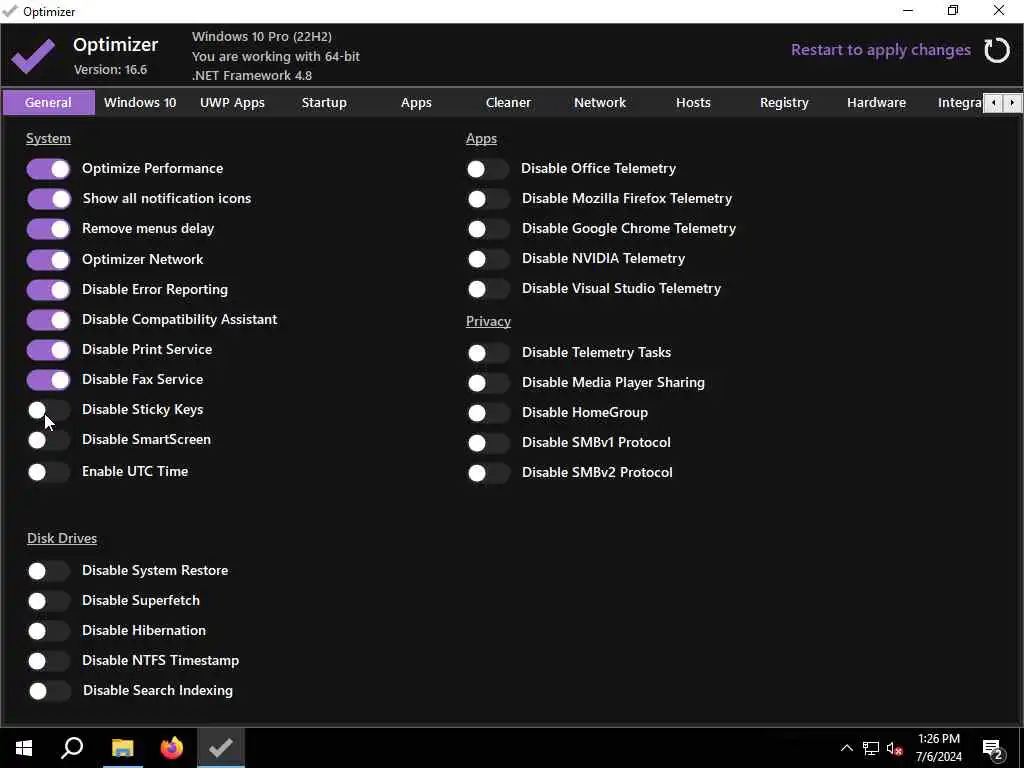
Task: Select the Optimizer taskbar icon
Action: (221, 748)
